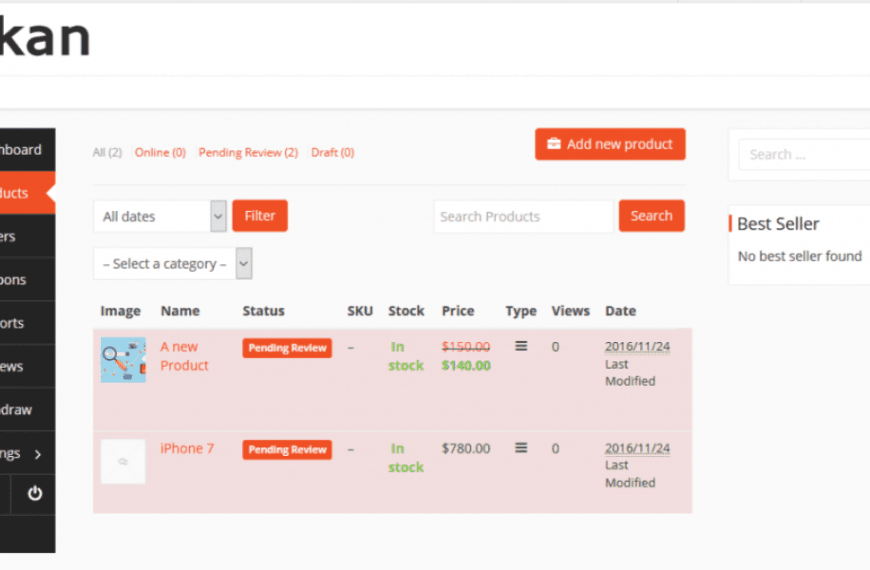This screenshot has width=870, height=570.
Task: Open the iPhone 7 product link
Action: [x=187, y=448]
